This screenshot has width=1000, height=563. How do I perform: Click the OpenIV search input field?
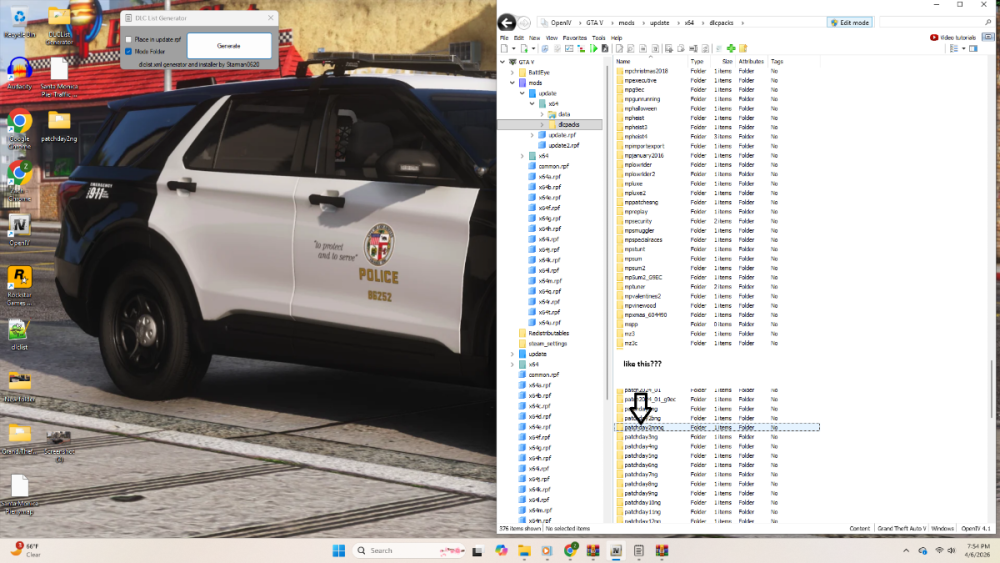coord(931,22)
